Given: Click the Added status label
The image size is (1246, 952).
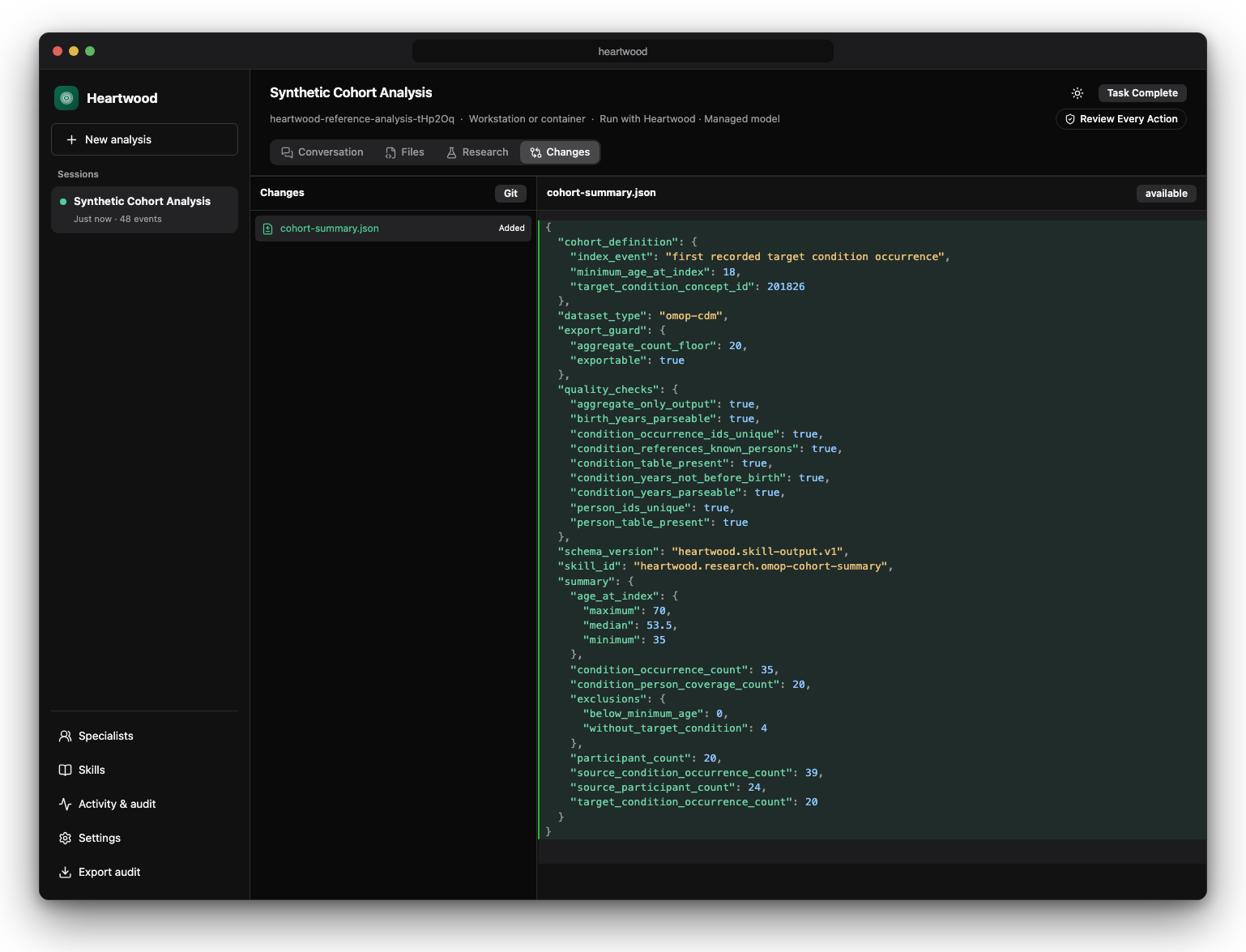Looking at the screenshot, I should coord(512,228).
